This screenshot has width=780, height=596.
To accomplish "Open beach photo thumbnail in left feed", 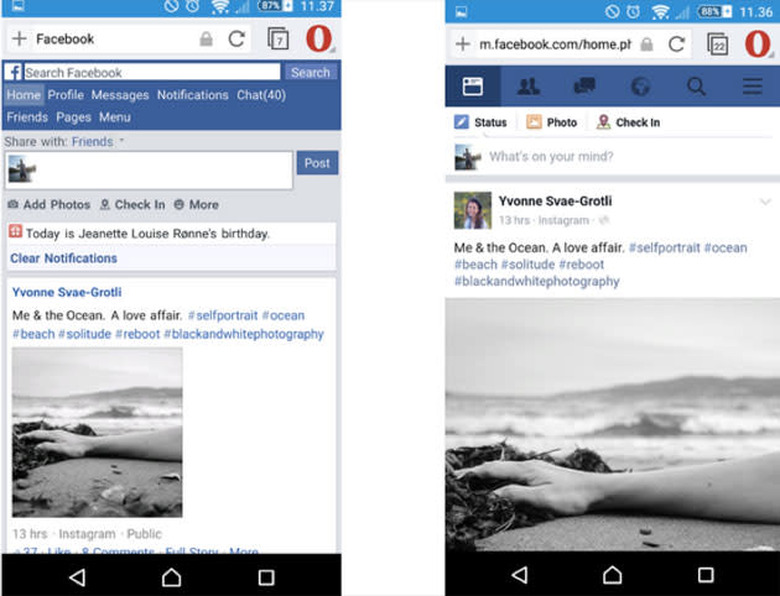I will tap(98, 433).
